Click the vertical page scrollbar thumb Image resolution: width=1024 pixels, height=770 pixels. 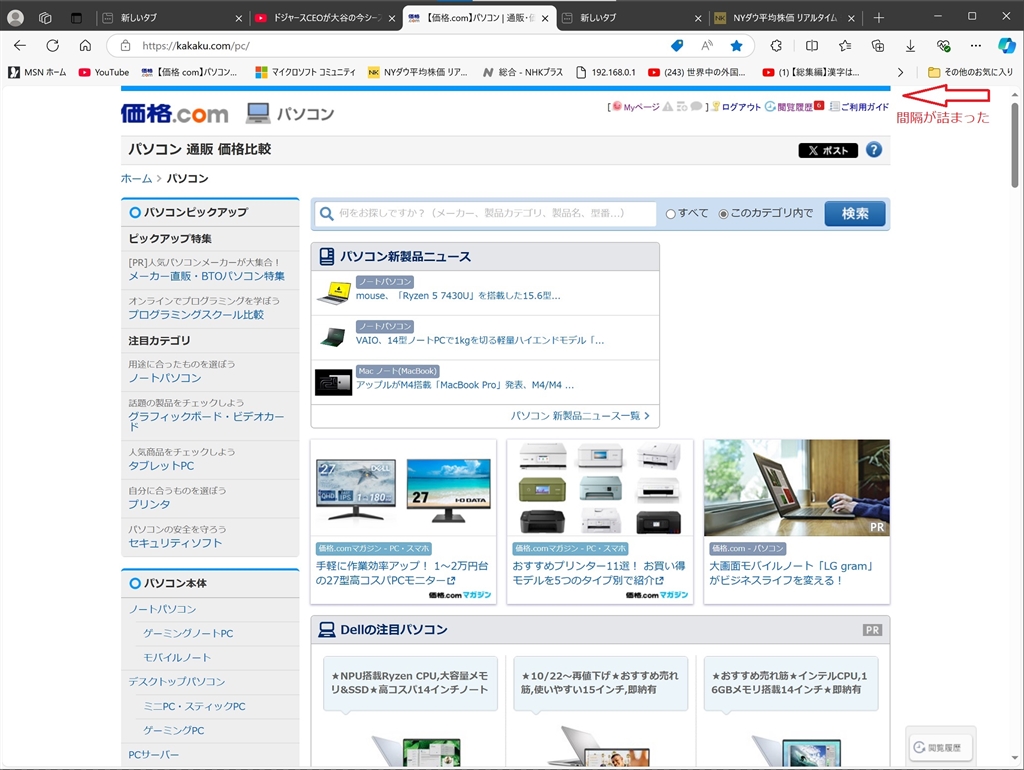1014,144
